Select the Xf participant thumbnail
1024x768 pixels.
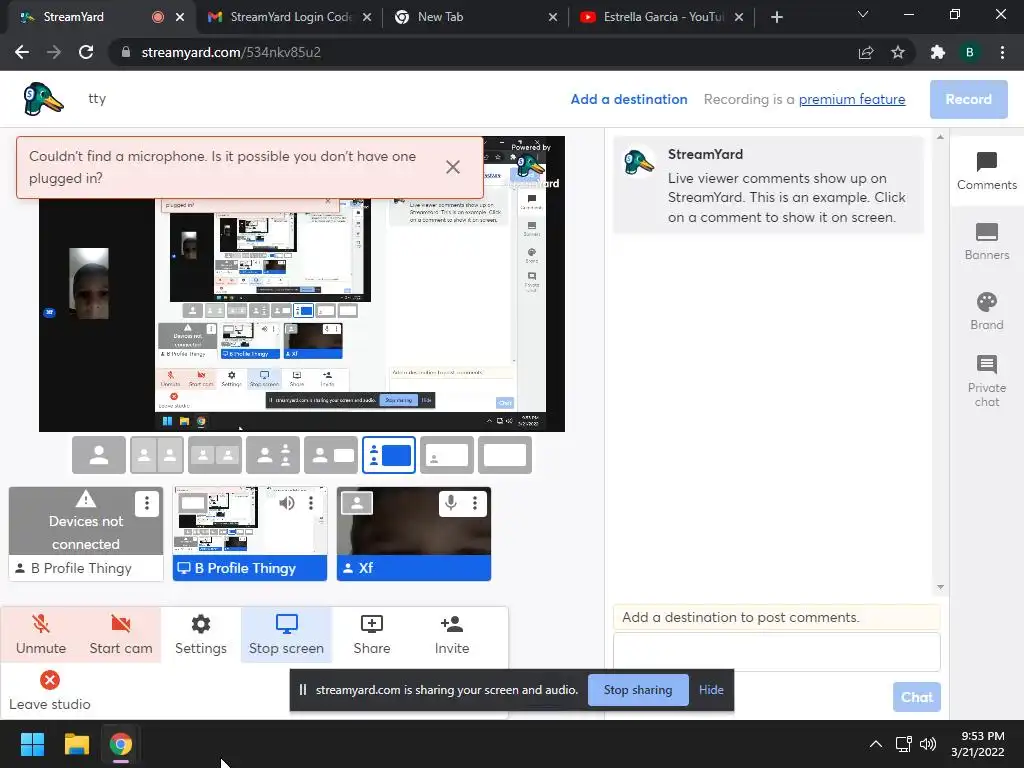coord(414,533)
